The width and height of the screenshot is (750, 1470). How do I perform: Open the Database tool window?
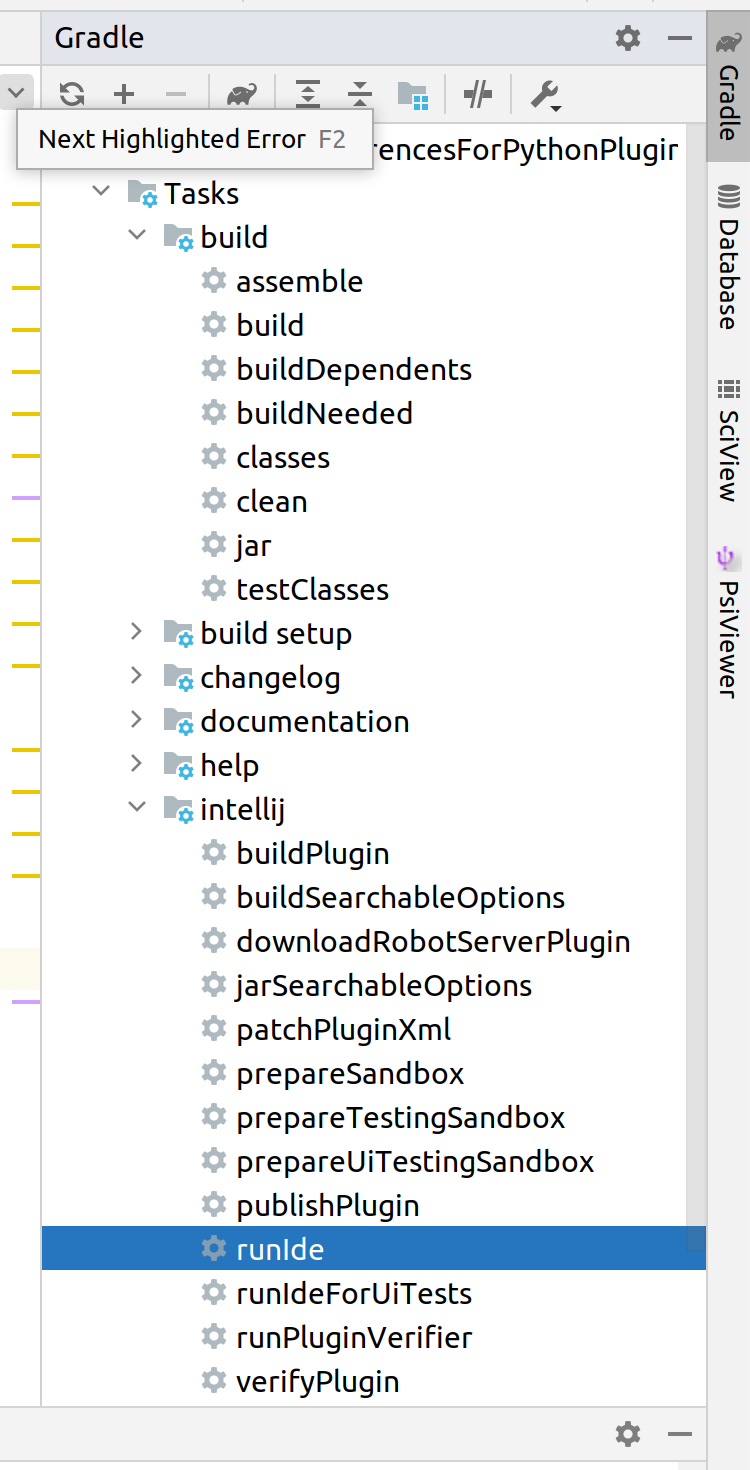coord(729,250)
